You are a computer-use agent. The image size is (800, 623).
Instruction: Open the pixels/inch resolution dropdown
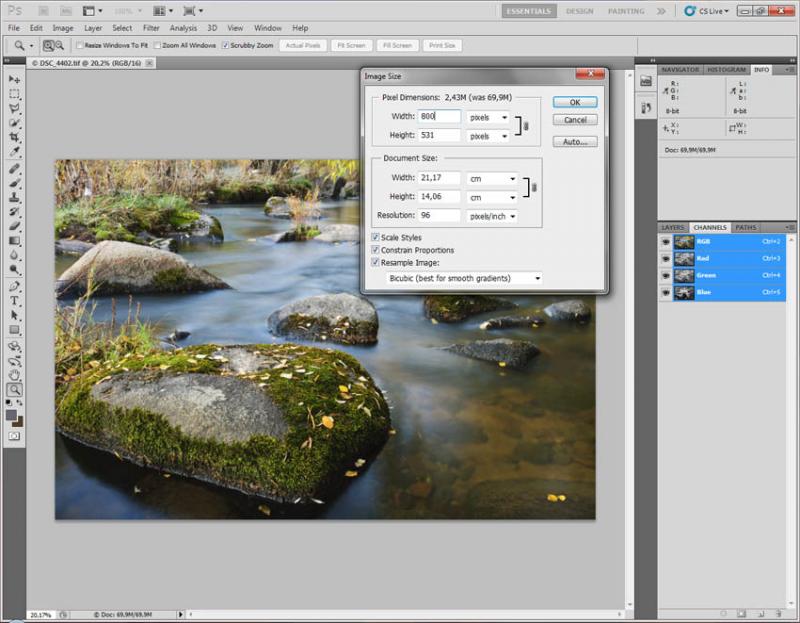click(492, 216)
